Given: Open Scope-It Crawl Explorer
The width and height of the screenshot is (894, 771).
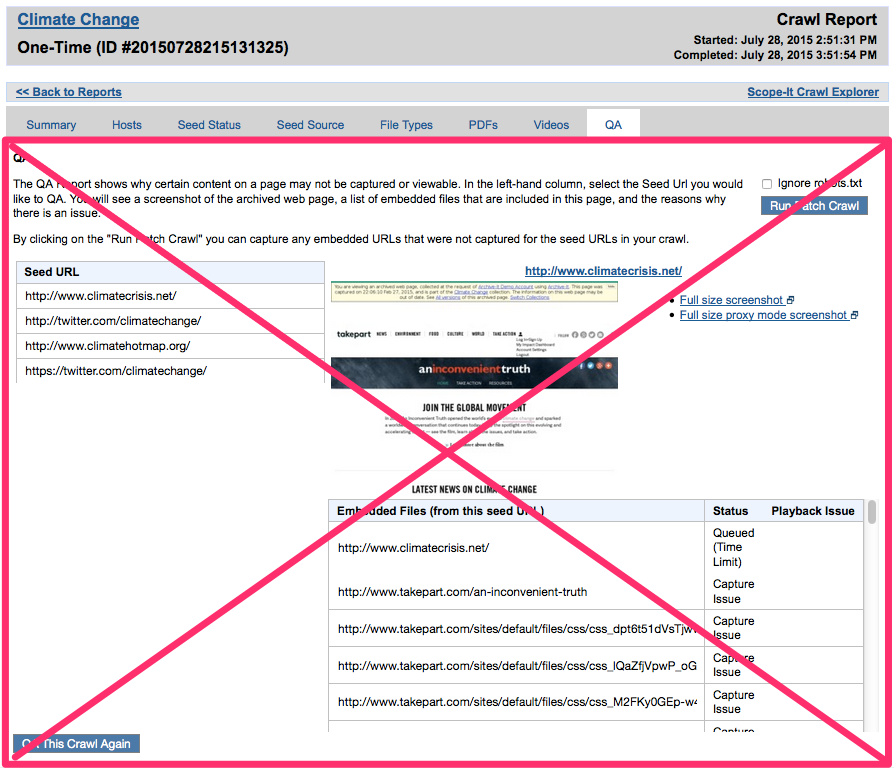Looking at the screenshot, I should coord(812,92).
